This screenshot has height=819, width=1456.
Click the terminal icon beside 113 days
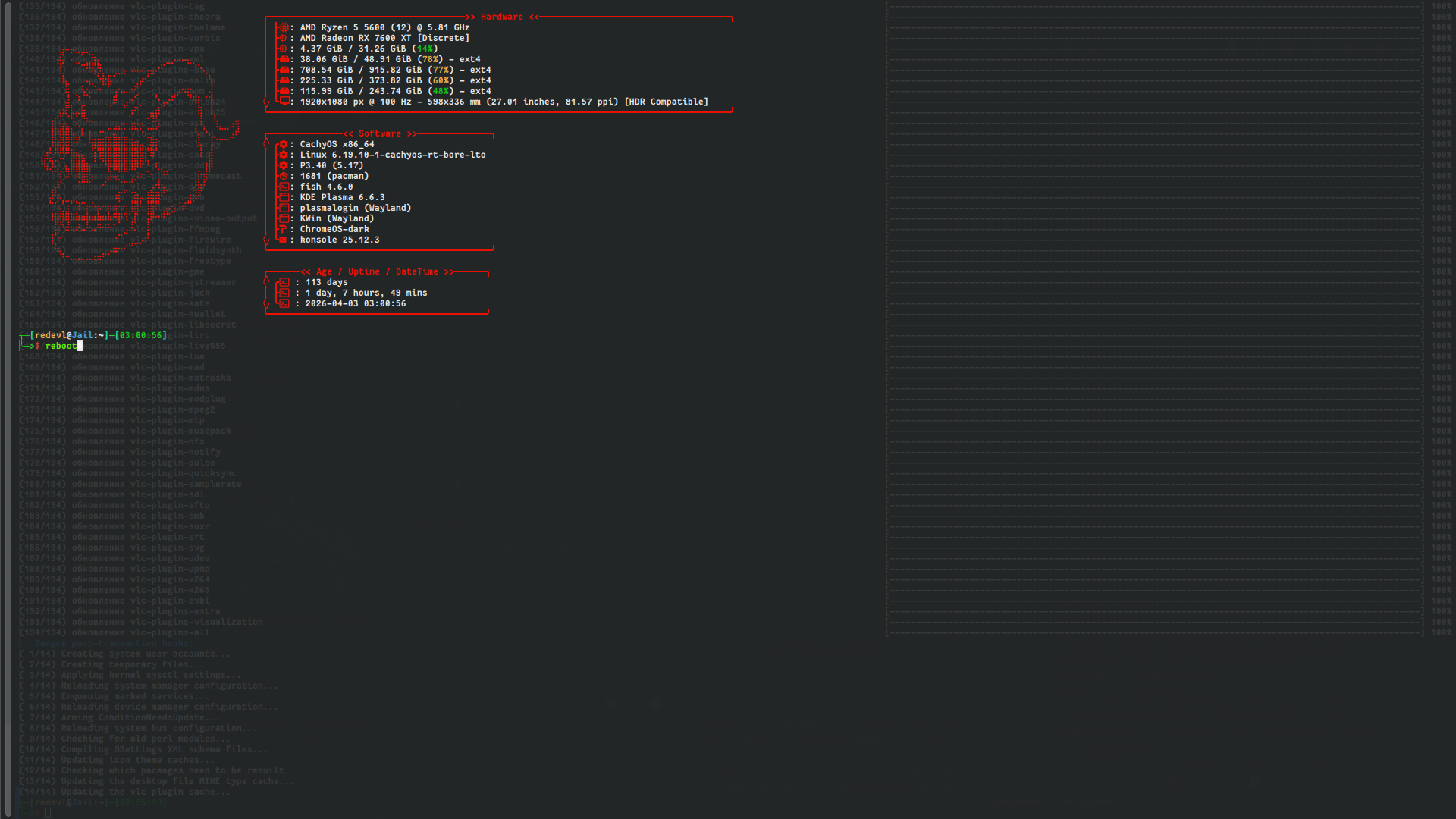284,282
